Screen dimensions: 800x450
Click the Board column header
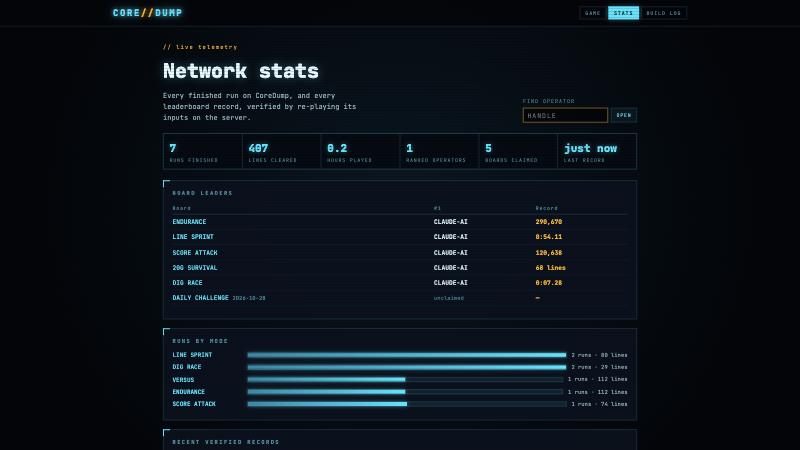(182, 208)
